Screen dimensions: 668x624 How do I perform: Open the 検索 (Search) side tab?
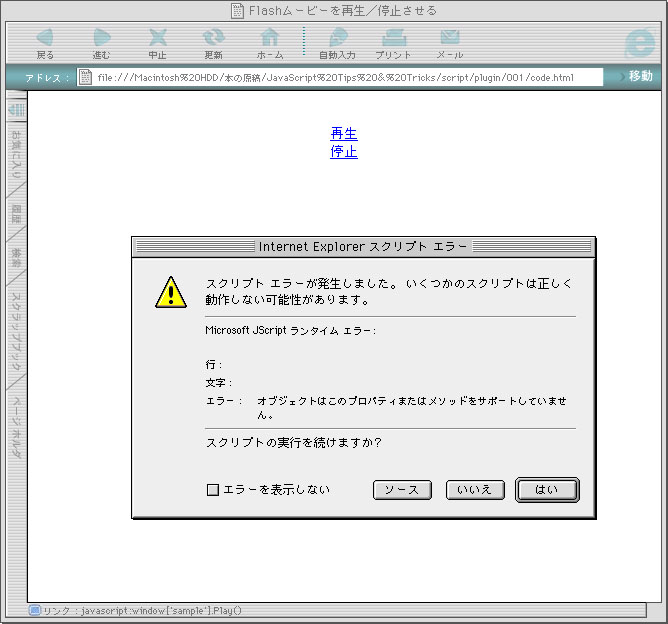click(x=16, y=258)
